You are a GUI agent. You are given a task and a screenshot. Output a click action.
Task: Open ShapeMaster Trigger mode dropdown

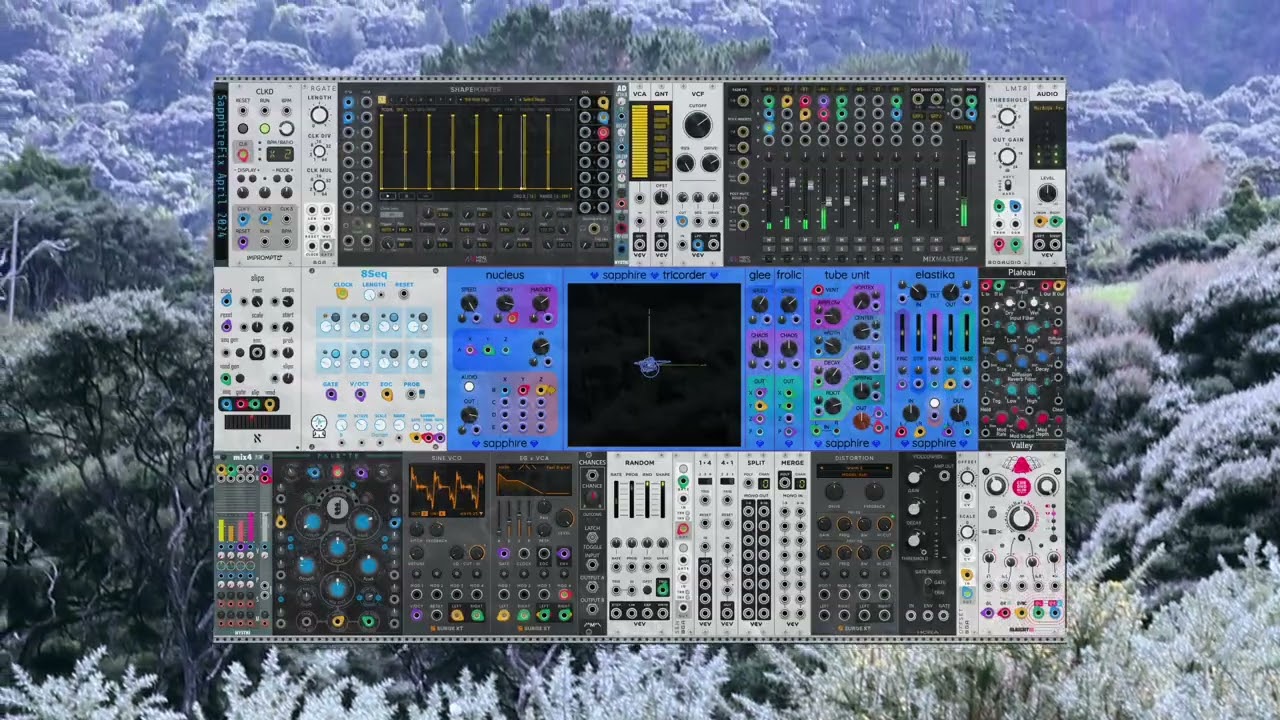pyautogui.click(x=388, y=230)
